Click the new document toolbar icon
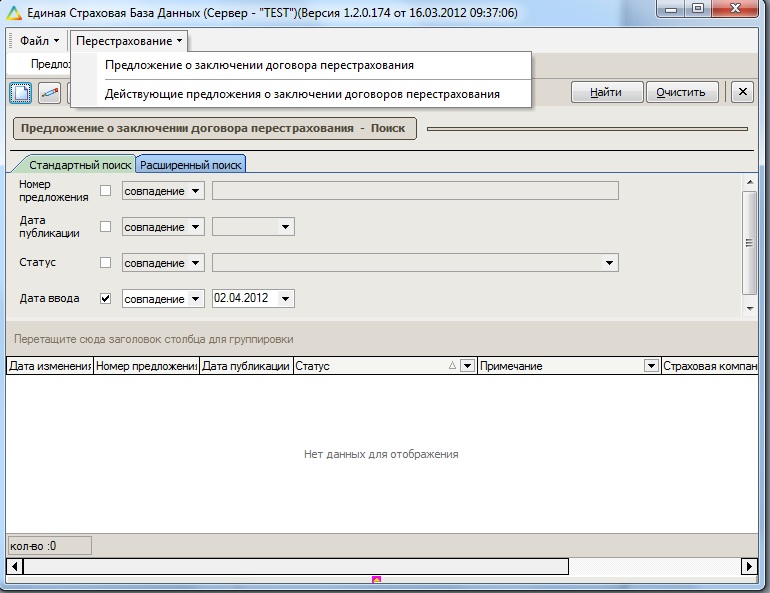 coord(21,93)
